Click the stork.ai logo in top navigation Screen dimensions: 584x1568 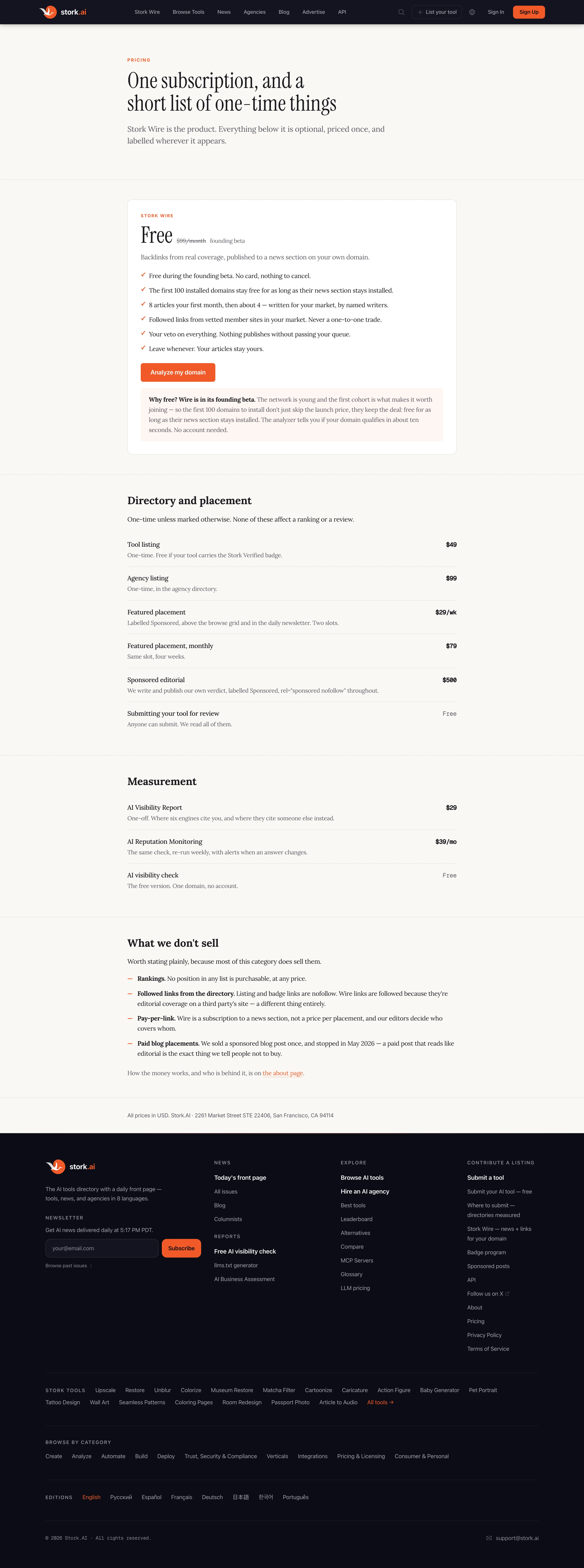(63, 12)
